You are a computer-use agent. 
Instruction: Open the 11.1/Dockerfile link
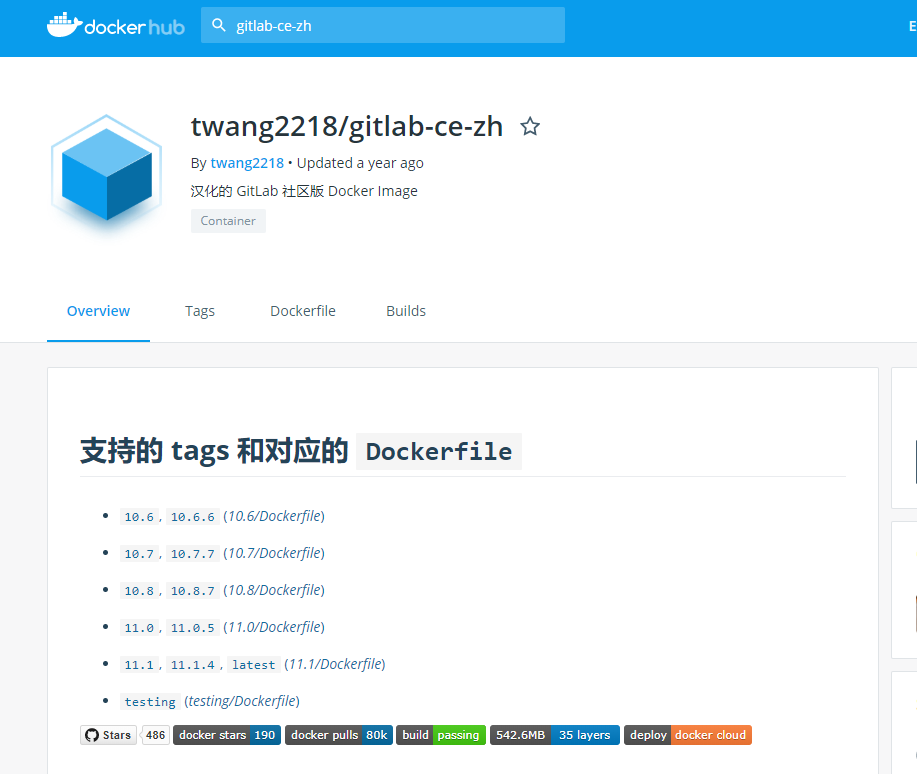(335, 664)
